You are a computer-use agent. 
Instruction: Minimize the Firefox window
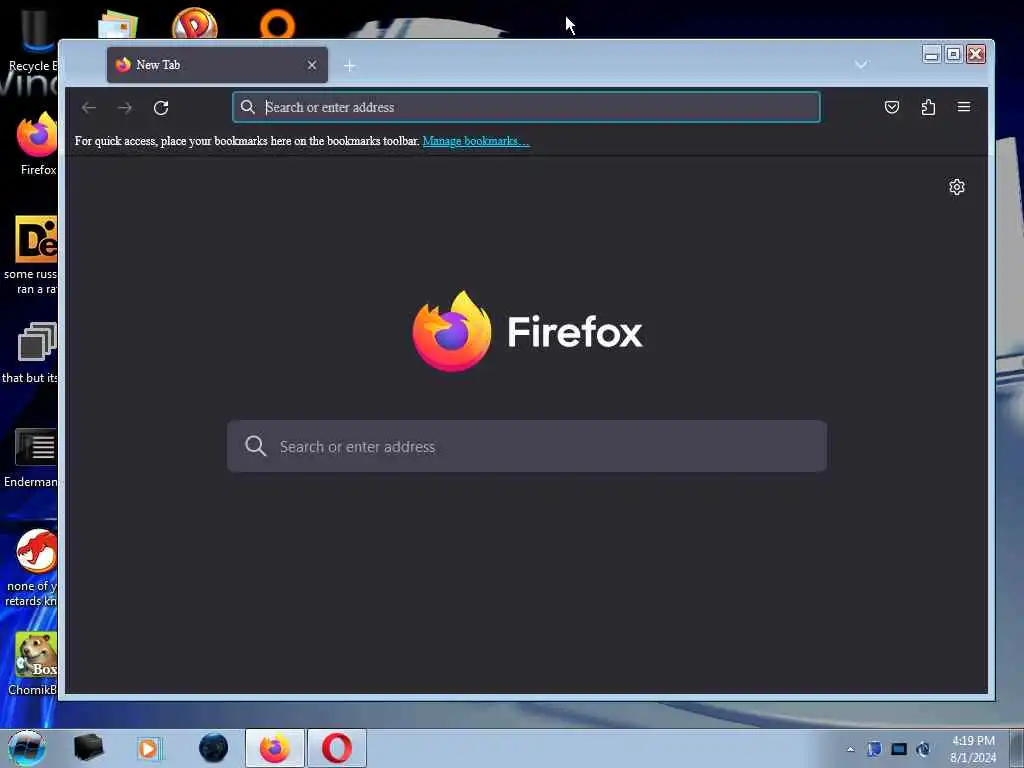coord(932,54)
